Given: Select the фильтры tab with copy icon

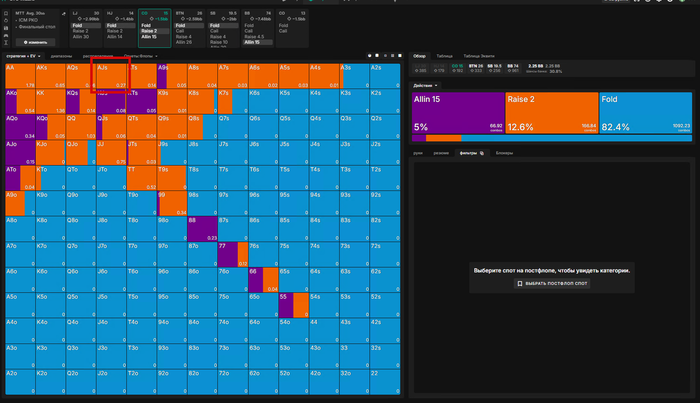Looking at the screenshot, I should point(471,153).
